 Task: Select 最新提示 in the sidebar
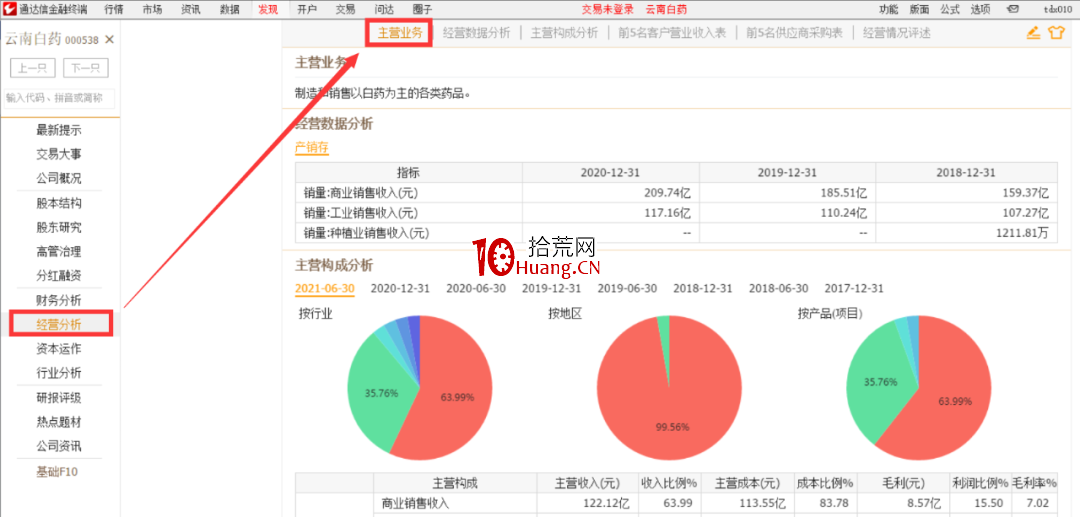(59, 130)
